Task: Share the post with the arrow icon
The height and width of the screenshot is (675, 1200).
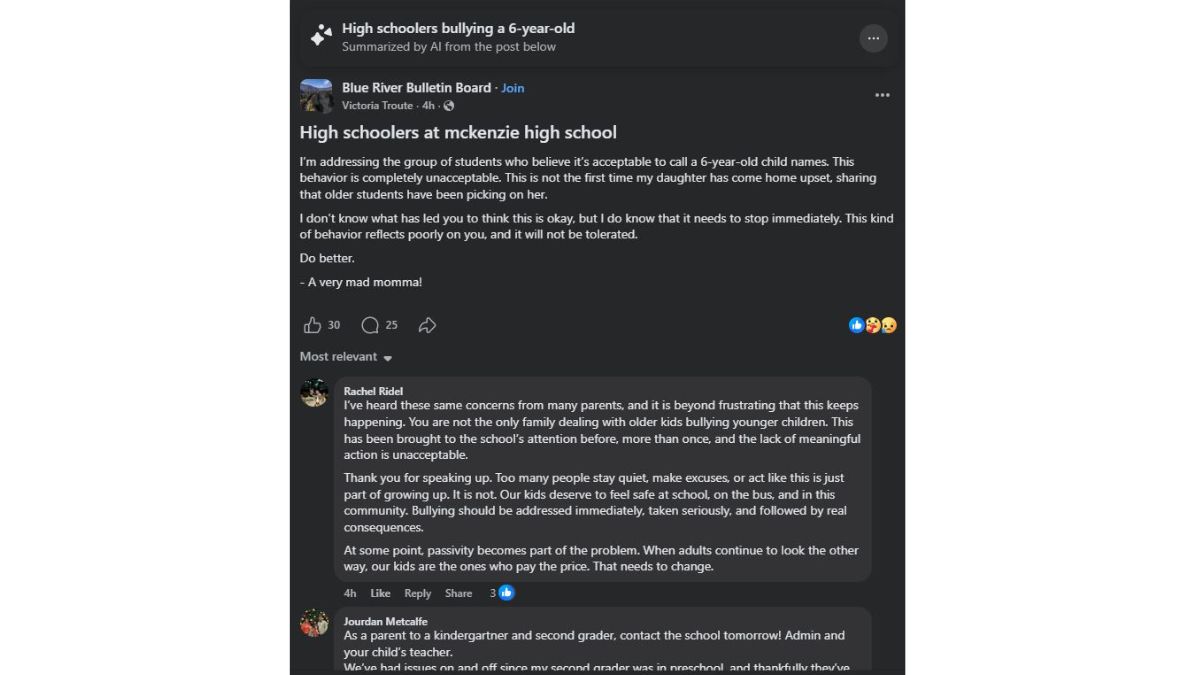Action: pos(427,325)
